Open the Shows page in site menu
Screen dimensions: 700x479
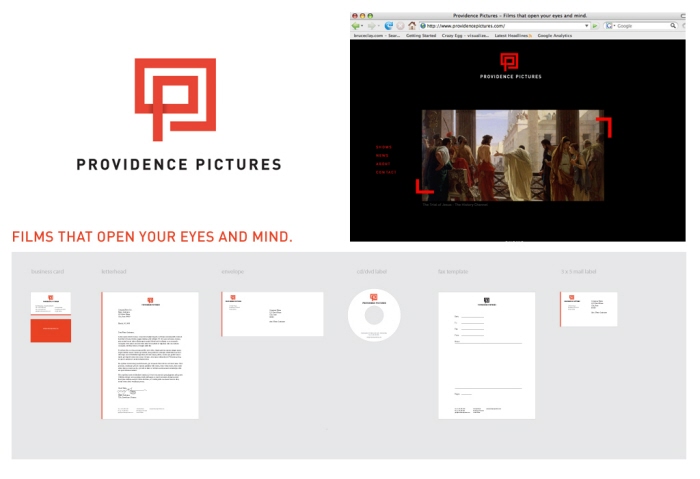pos(384,147)
